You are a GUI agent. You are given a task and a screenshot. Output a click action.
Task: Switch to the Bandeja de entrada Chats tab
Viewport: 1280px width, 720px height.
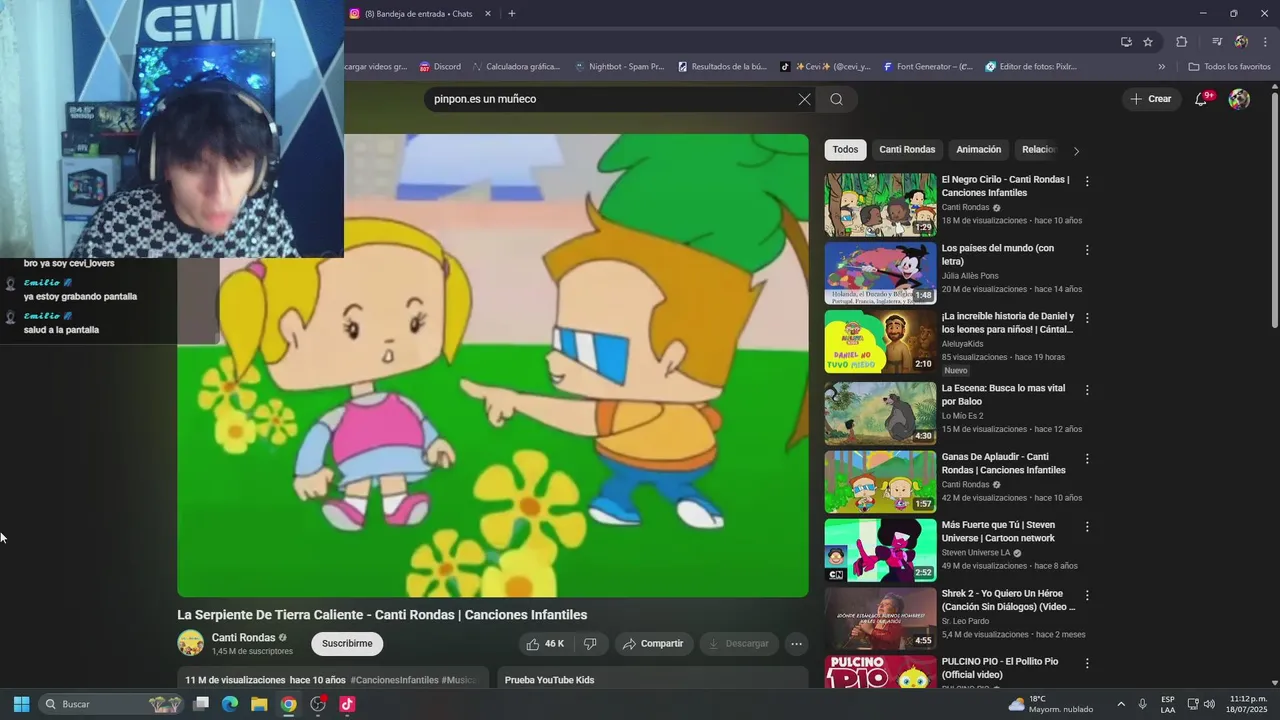click(421, 14)
